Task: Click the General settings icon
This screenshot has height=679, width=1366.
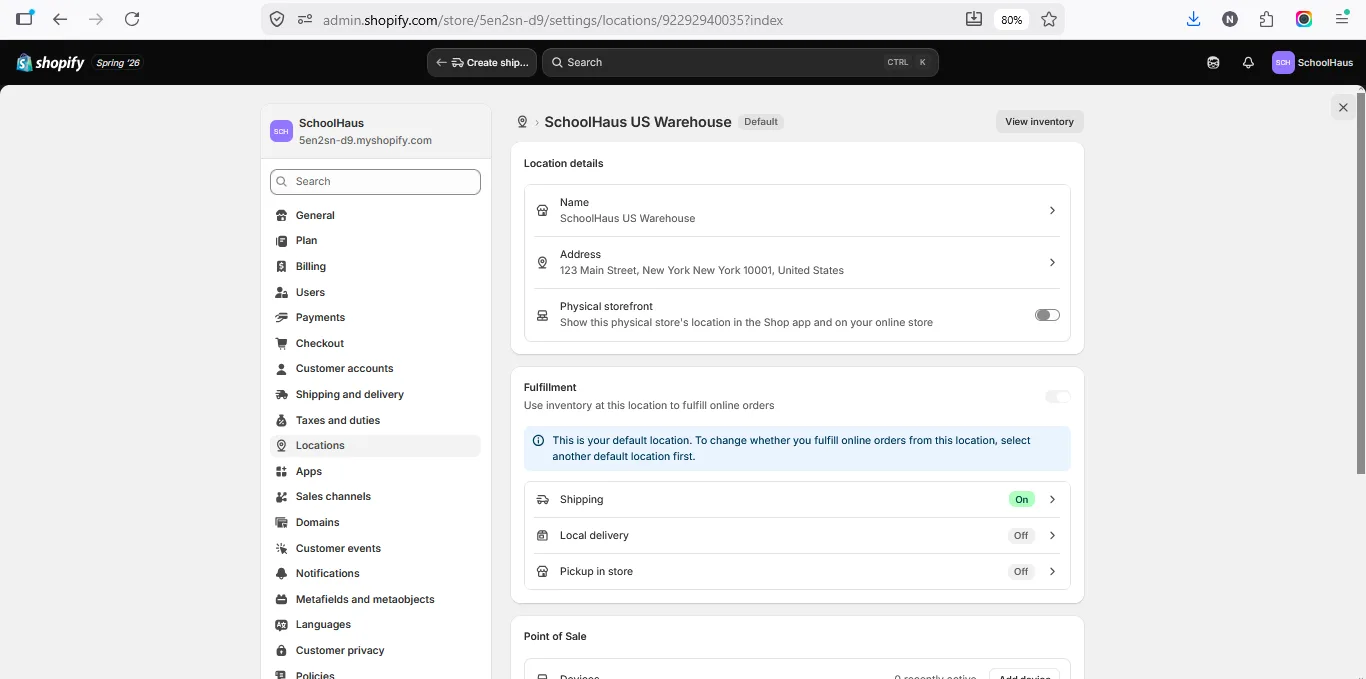Action: coord(282,215)
